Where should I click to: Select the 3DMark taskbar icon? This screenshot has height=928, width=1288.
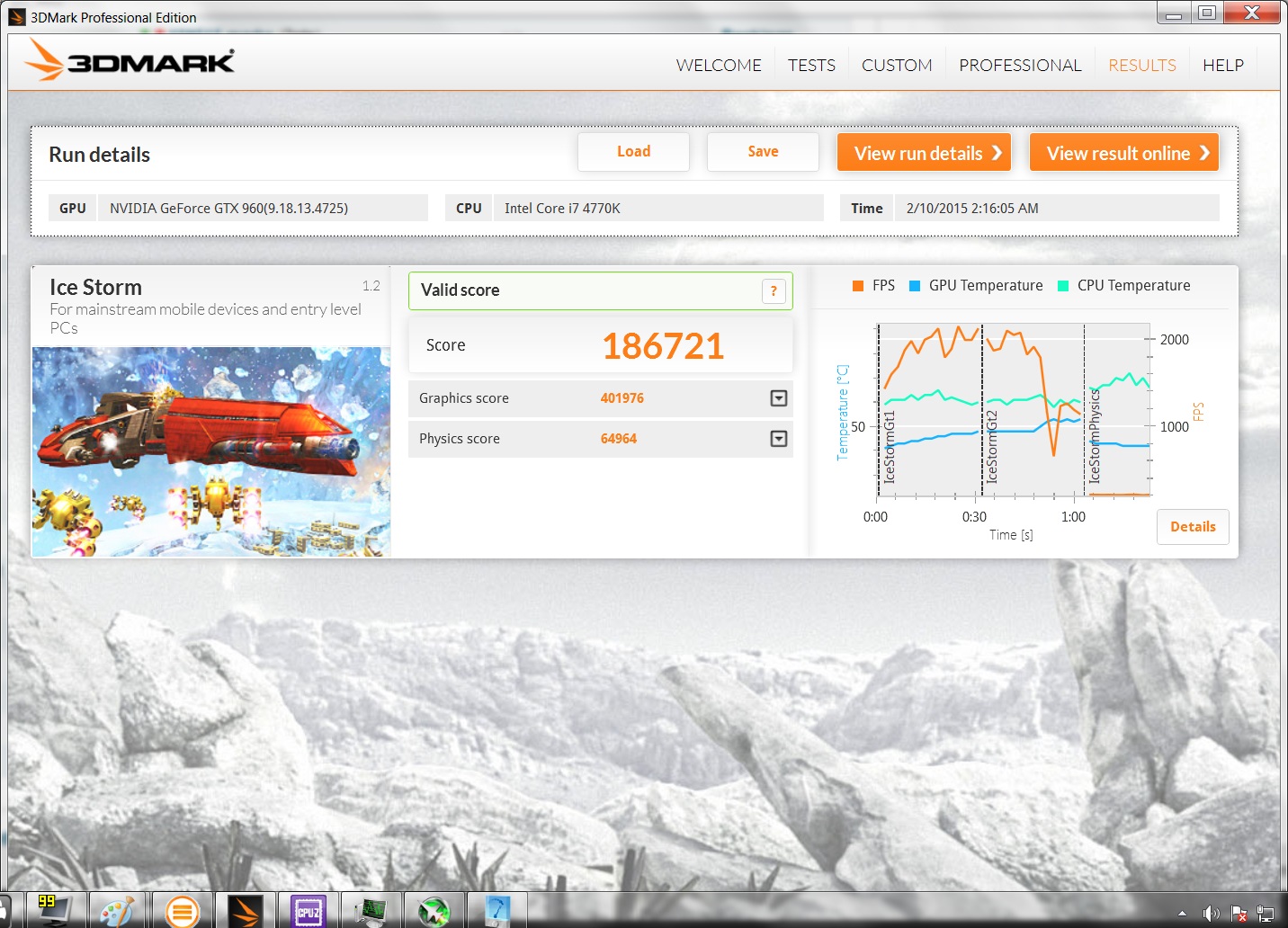245,910
